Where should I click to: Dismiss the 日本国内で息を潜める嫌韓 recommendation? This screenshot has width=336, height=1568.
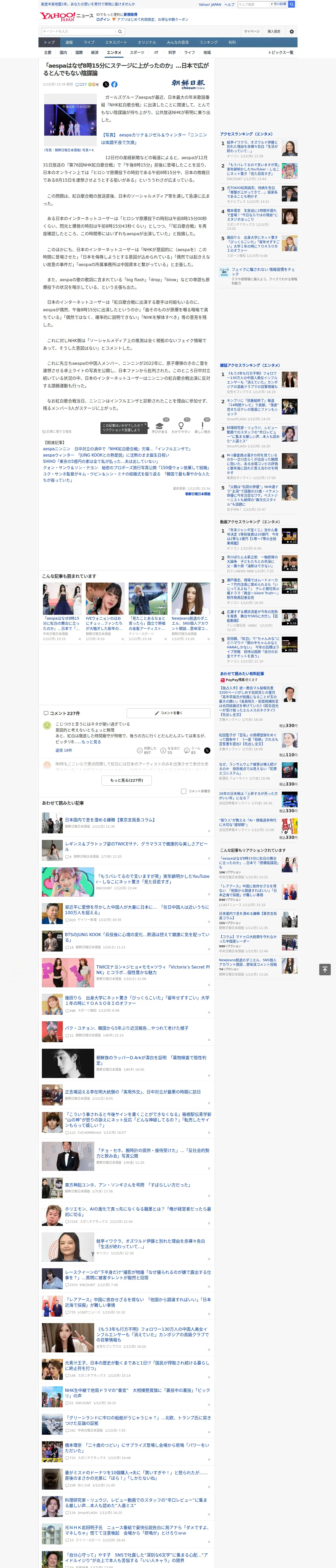point(209,830)
